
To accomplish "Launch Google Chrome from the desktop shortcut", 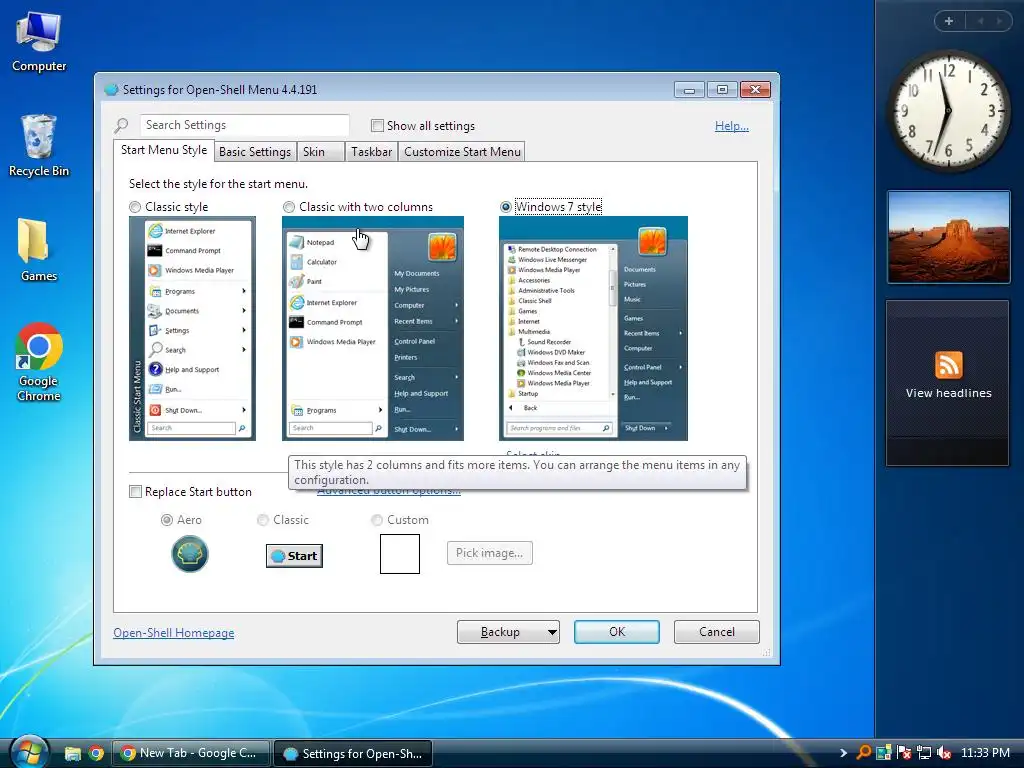I will [39, 362].
